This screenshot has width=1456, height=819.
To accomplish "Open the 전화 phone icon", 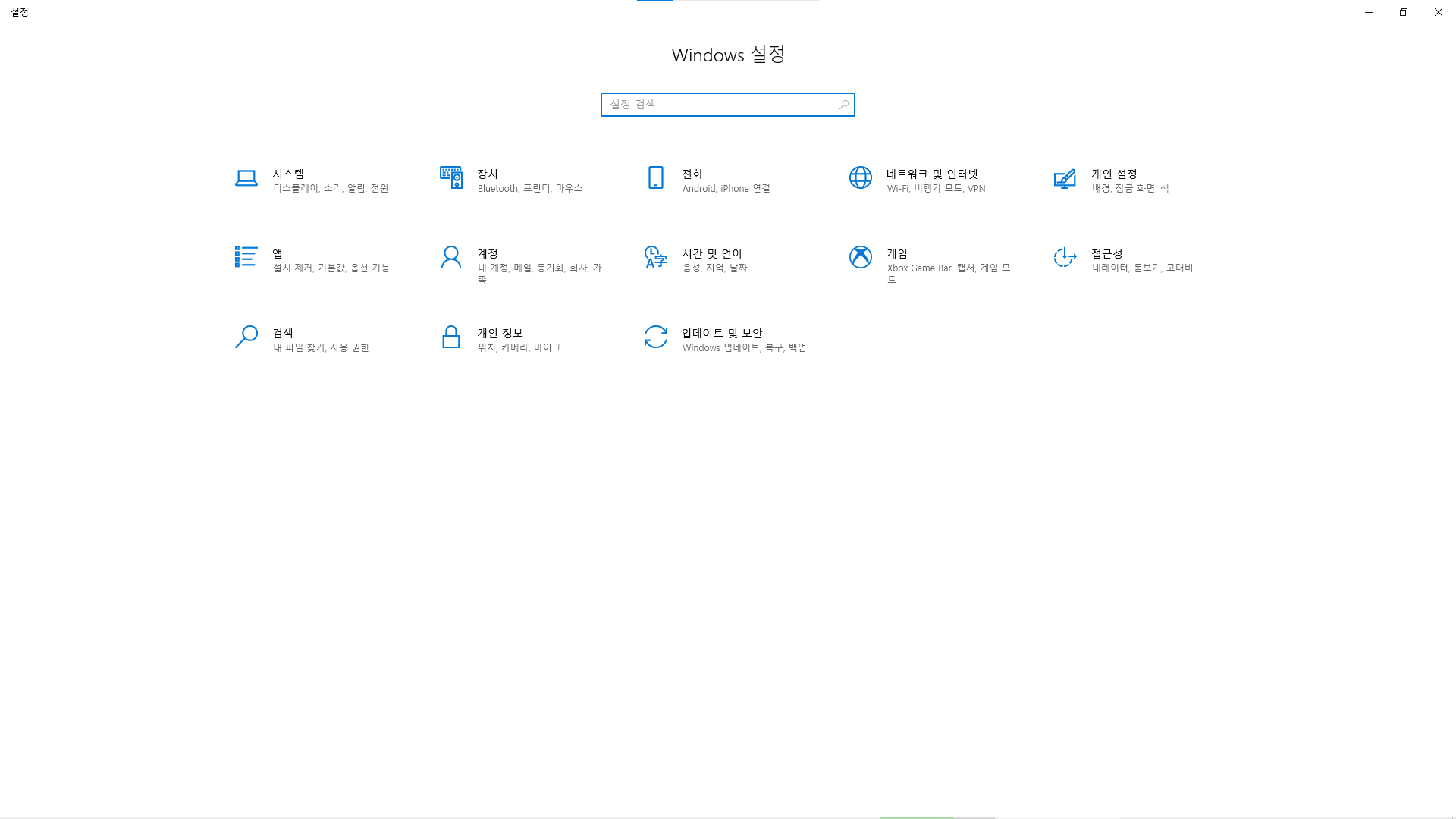I will (655, 178).
